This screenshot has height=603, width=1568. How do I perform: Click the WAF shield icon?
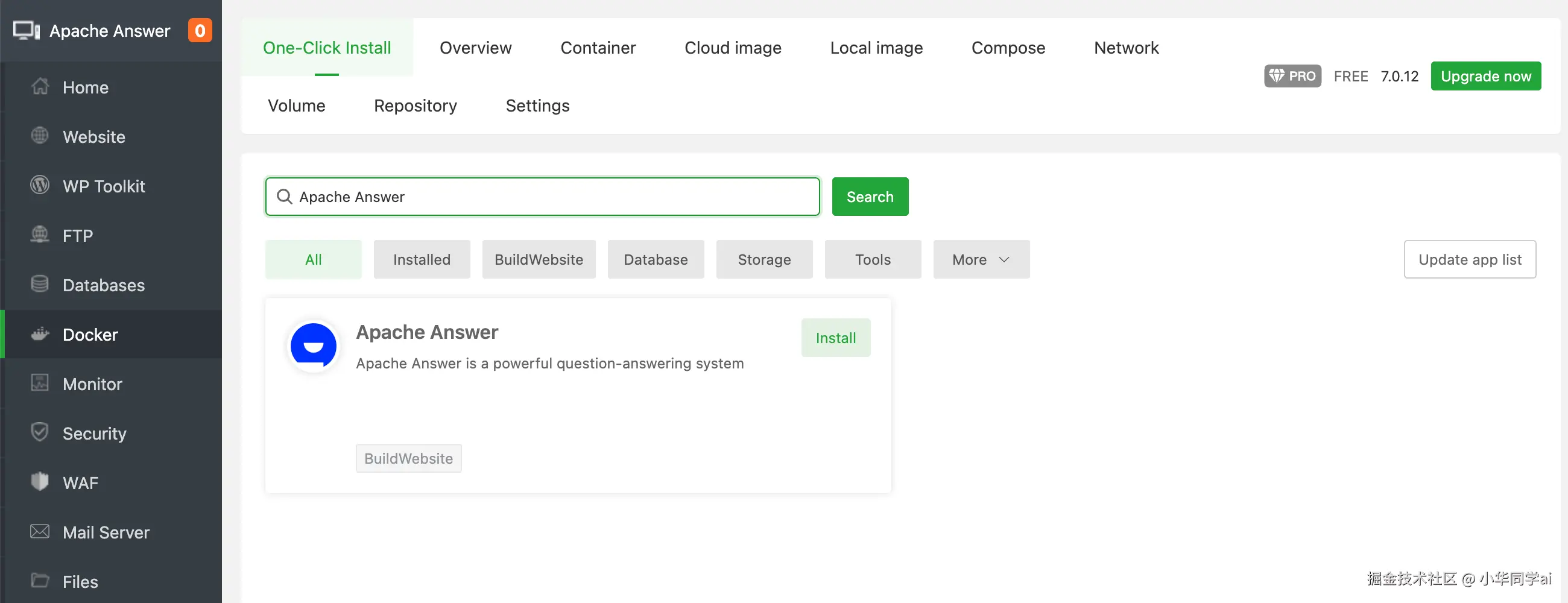[40, 482]
